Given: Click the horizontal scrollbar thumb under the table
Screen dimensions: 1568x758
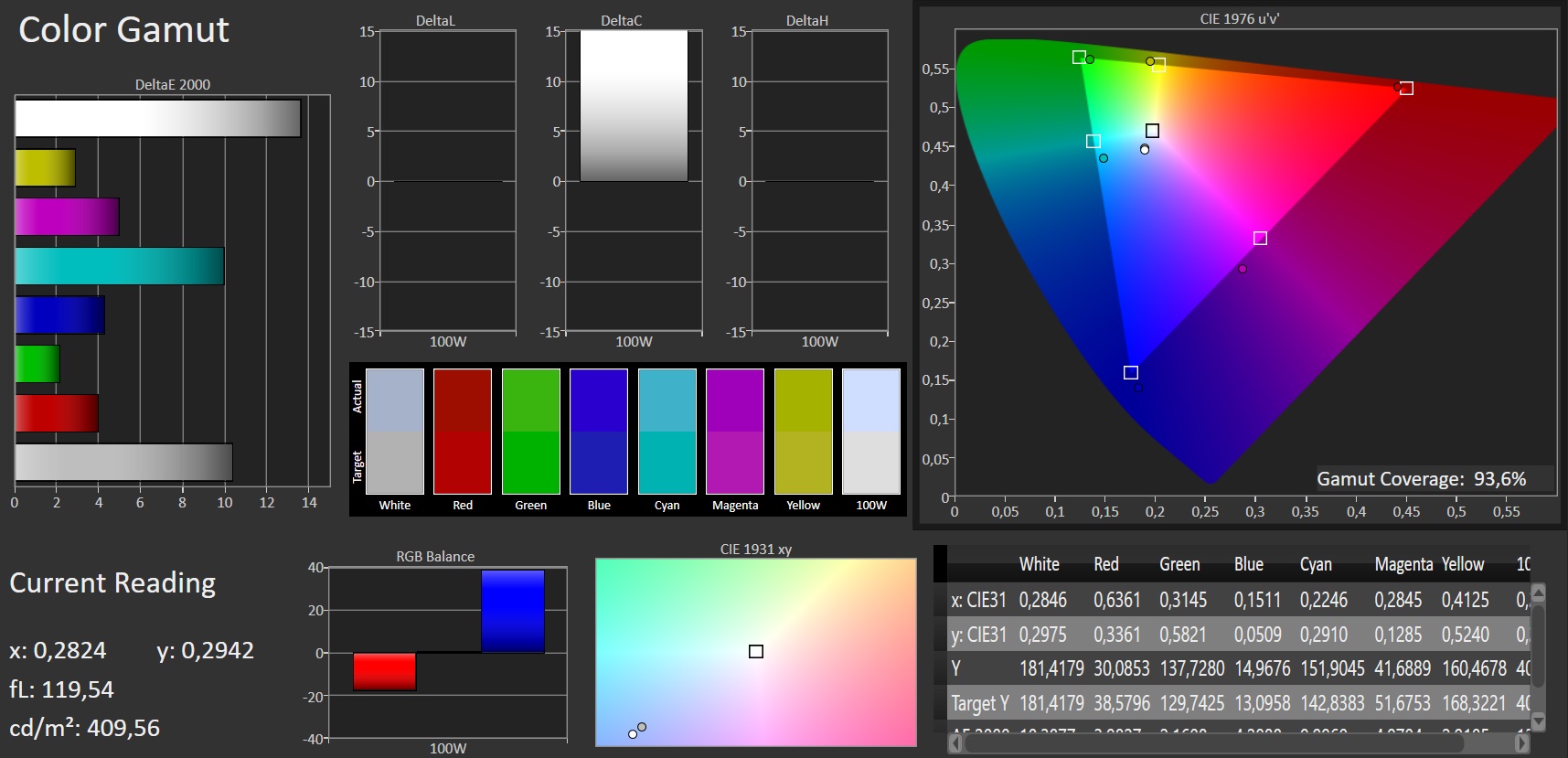Looking at the screenshot, I should pyautogui.click(x=1214, y=744).
